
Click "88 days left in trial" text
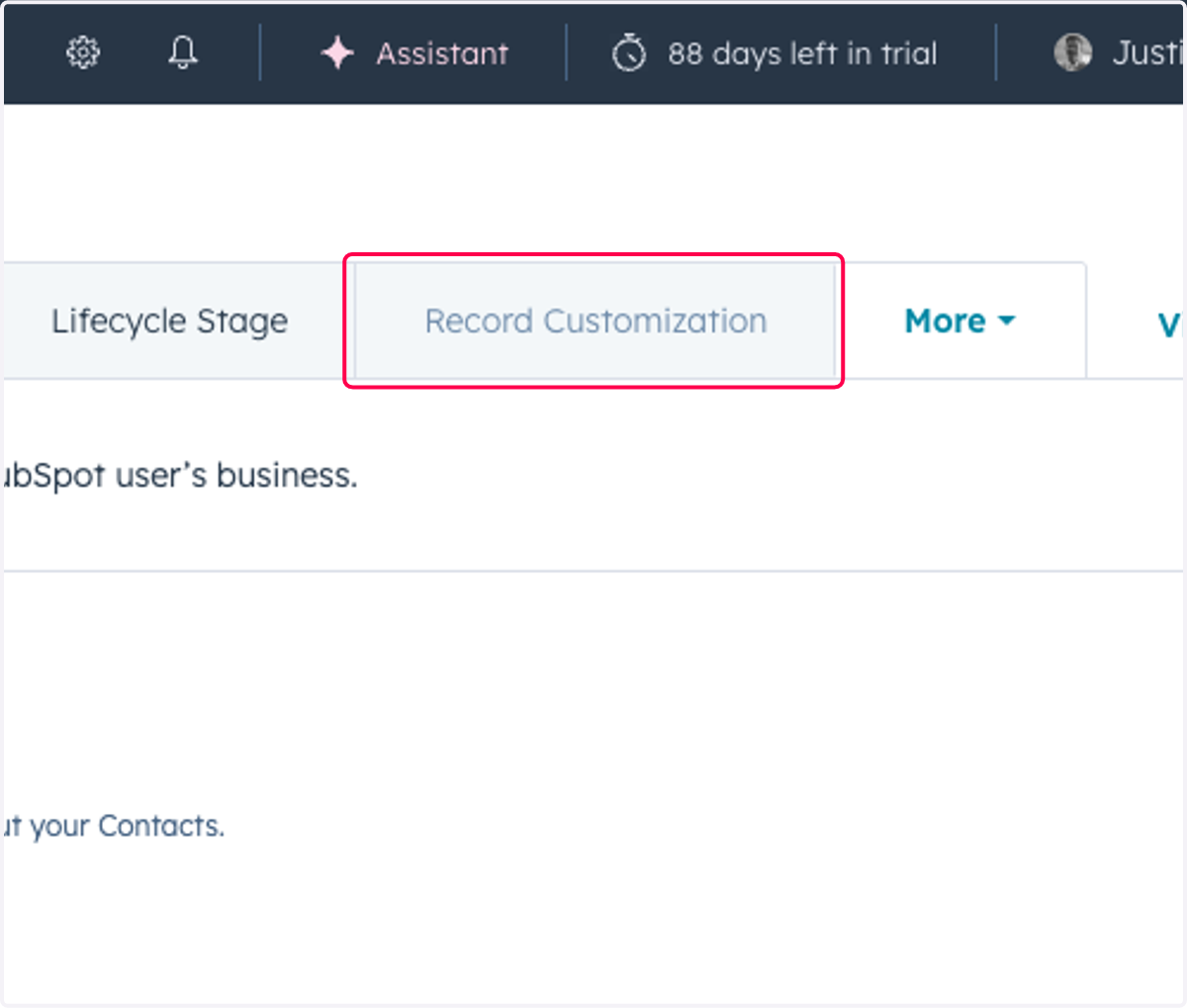click(801, 53)
